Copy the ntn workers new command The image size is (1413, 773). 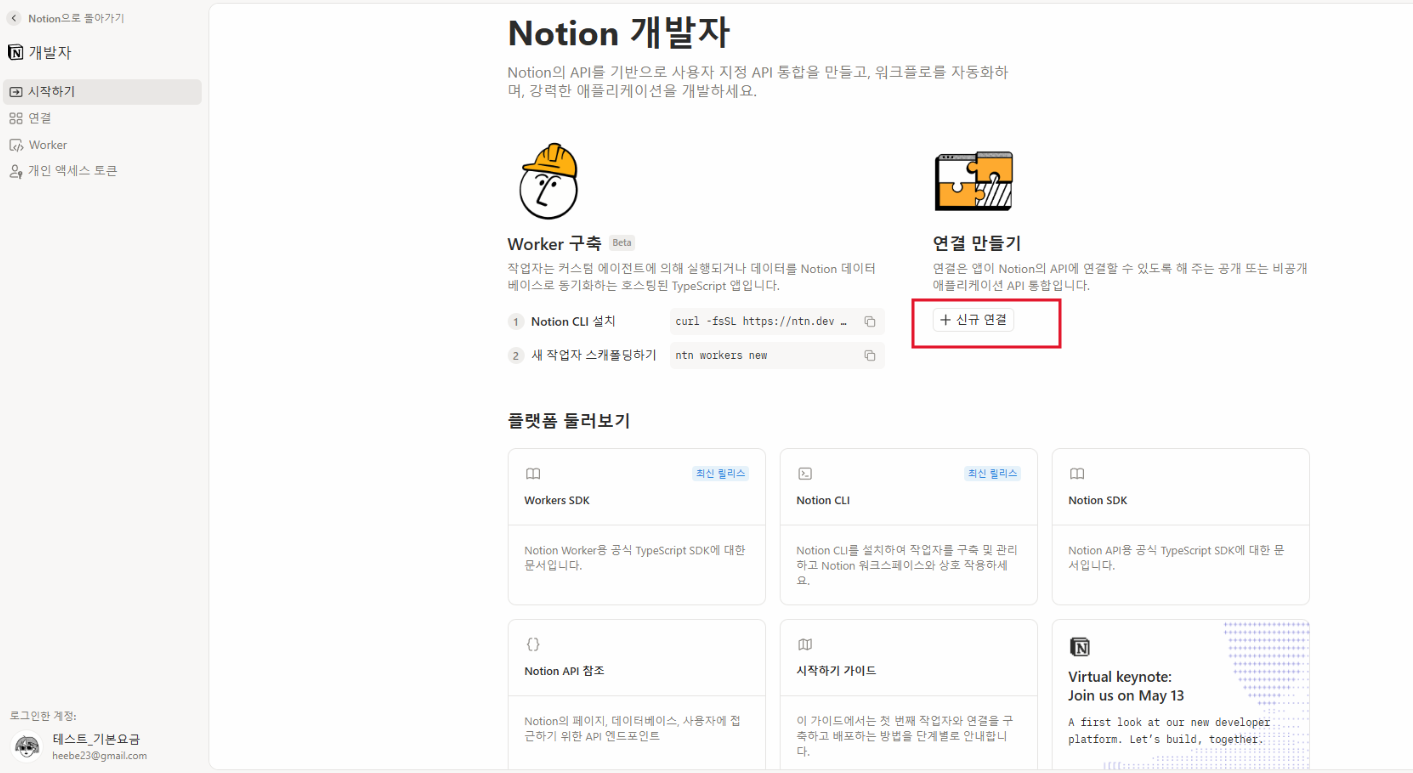click(x=870, y=356)
